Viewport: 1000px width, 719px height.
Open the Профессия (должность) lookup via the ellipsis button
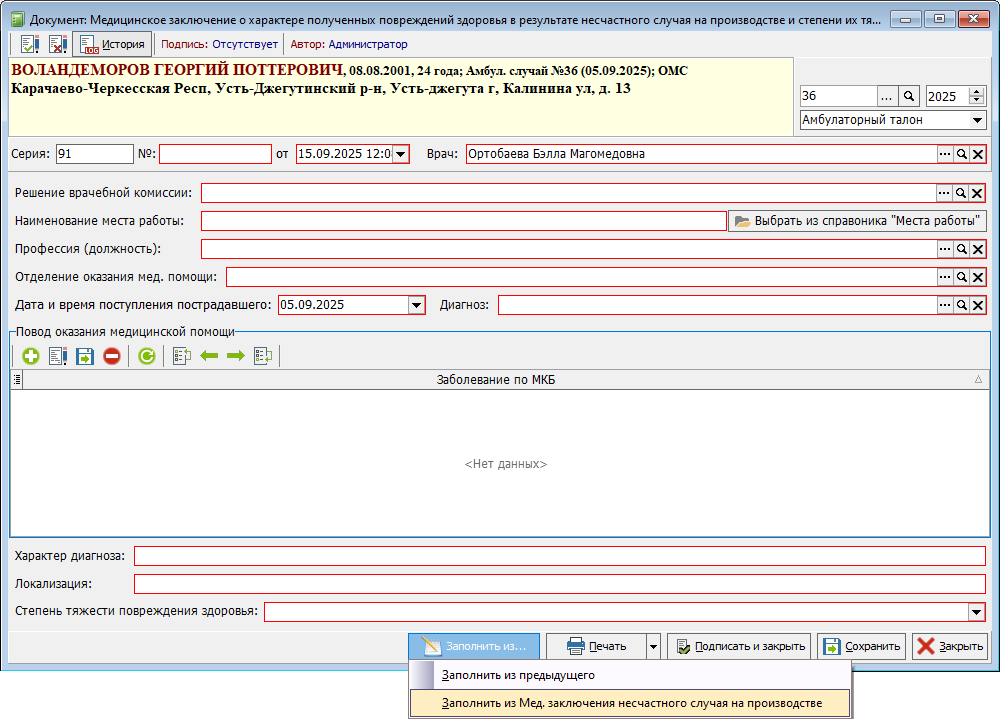tap(945, 249)
